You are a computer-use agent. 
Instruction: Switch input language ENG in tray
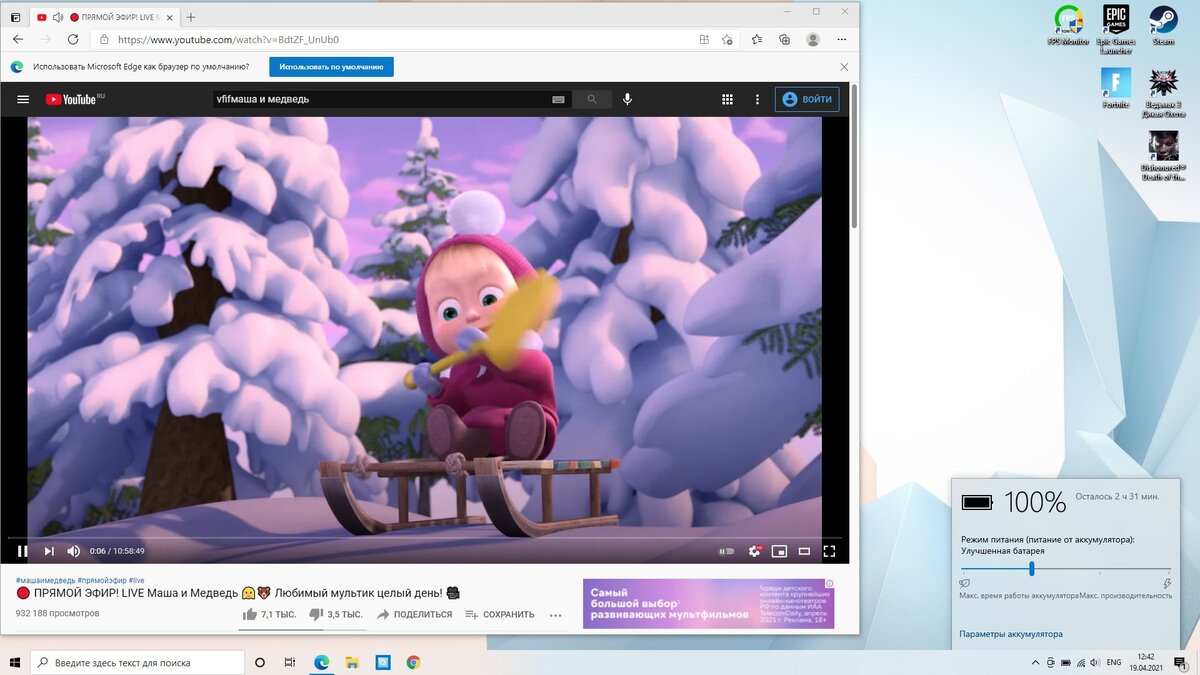tap(1113, 662)
